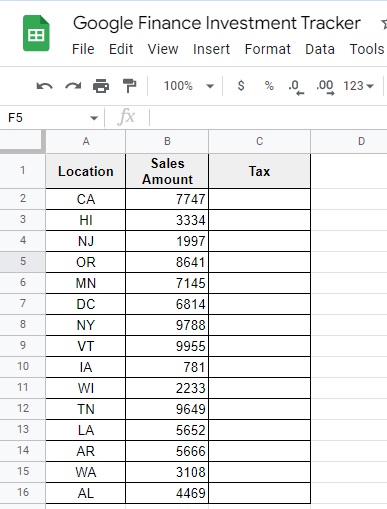The width and height of the screenshot is (387, 509).
Task: Open the Insert menu
Action: tap(211, 49)
